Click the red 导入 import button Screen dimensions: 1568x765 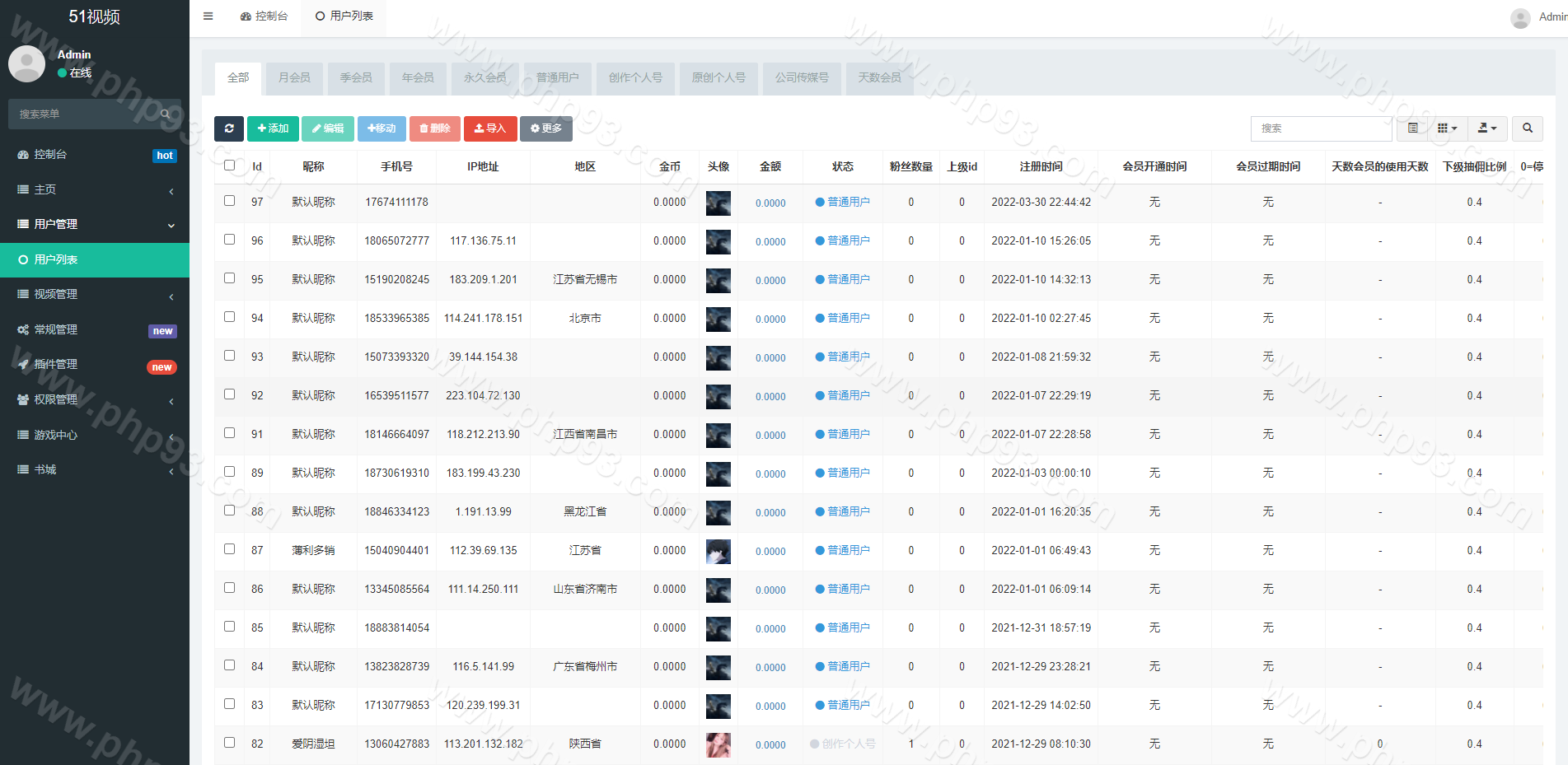point(490,128)
